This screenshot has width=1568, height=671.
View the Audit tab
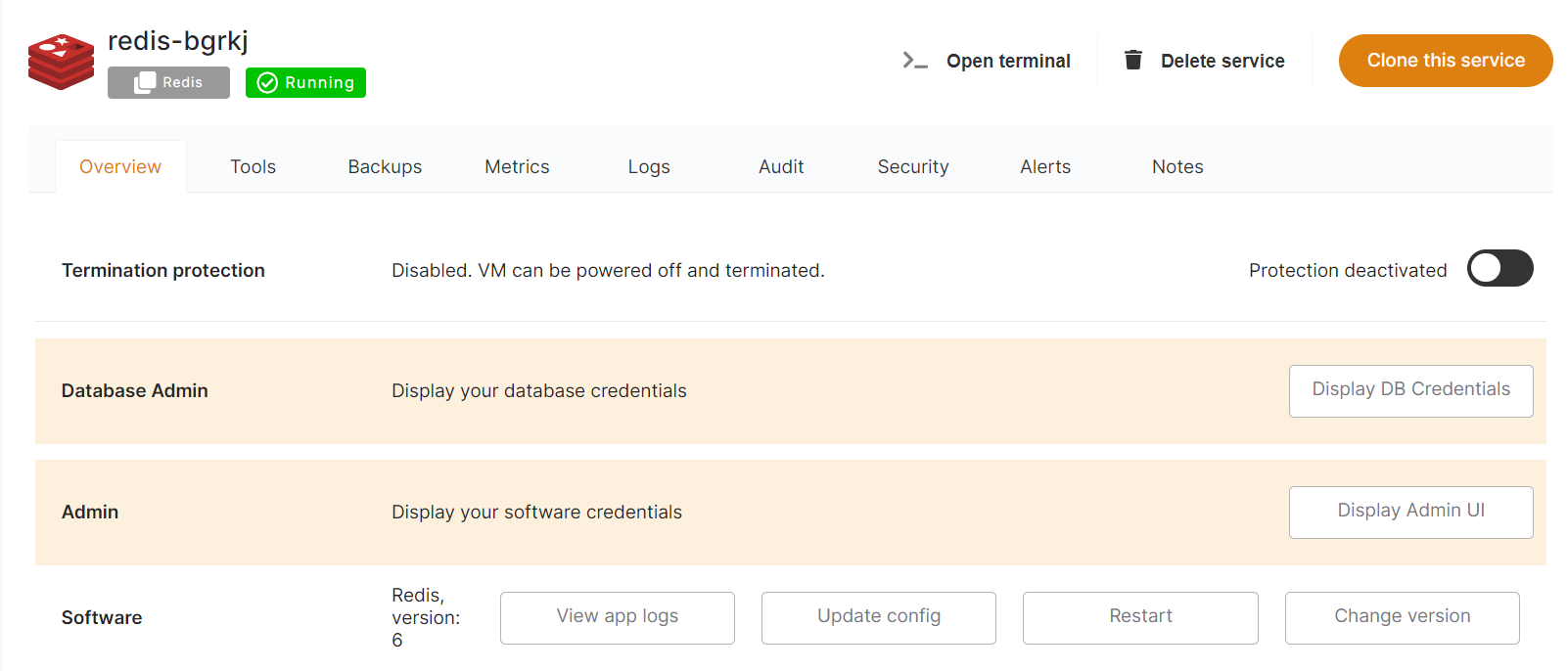(781, 166)
